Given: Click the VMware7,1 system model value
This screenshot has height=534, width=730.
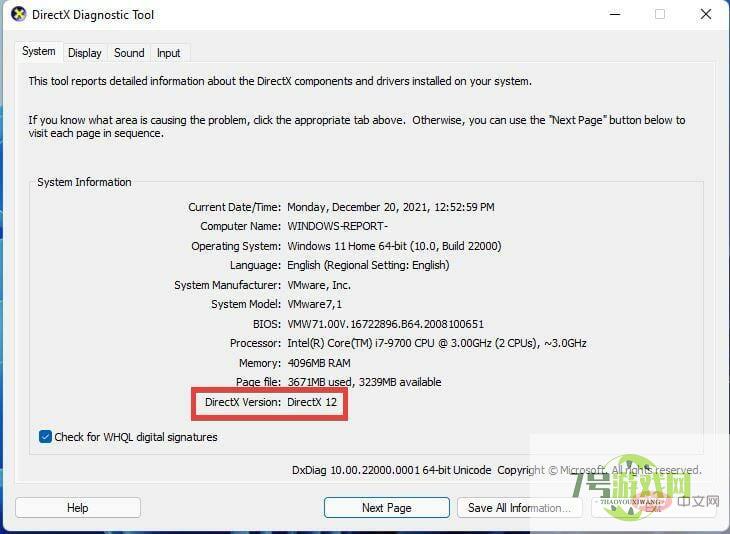Looking at the screenshot, I should pos(315,304).
